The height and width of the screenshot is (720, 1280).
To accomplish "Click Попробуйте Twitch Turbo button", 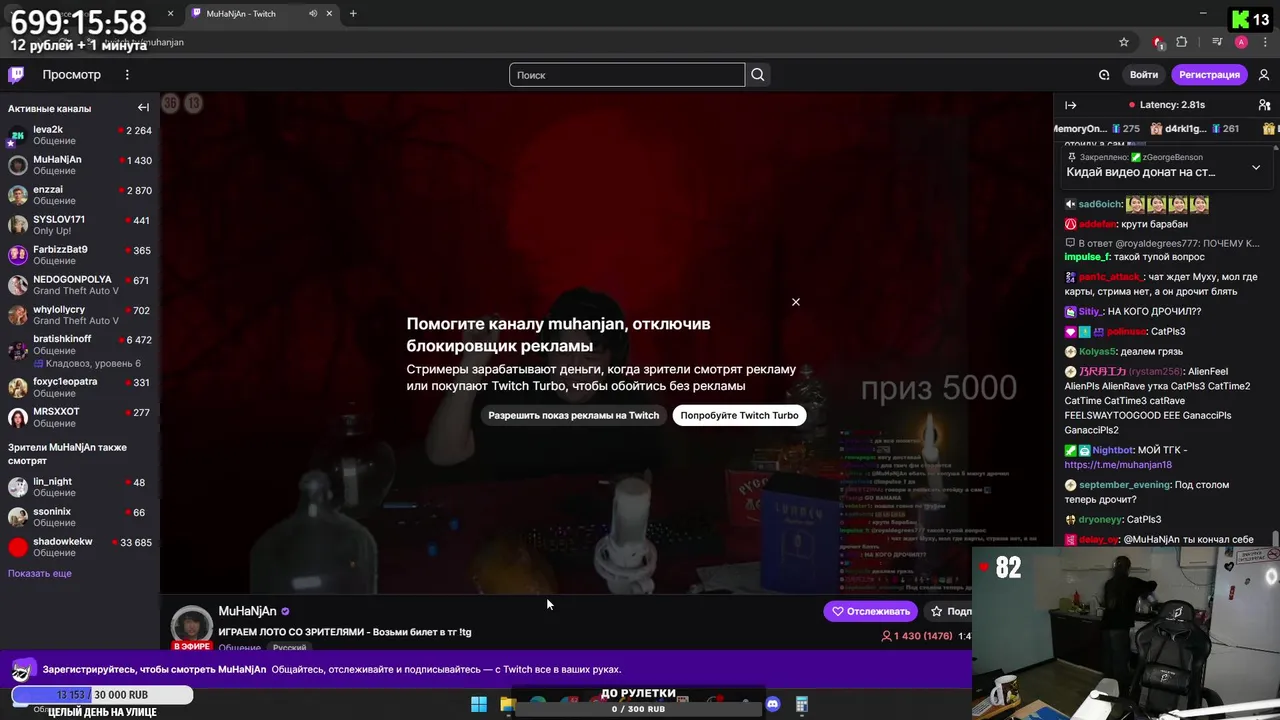I will (x=739, y=415).
